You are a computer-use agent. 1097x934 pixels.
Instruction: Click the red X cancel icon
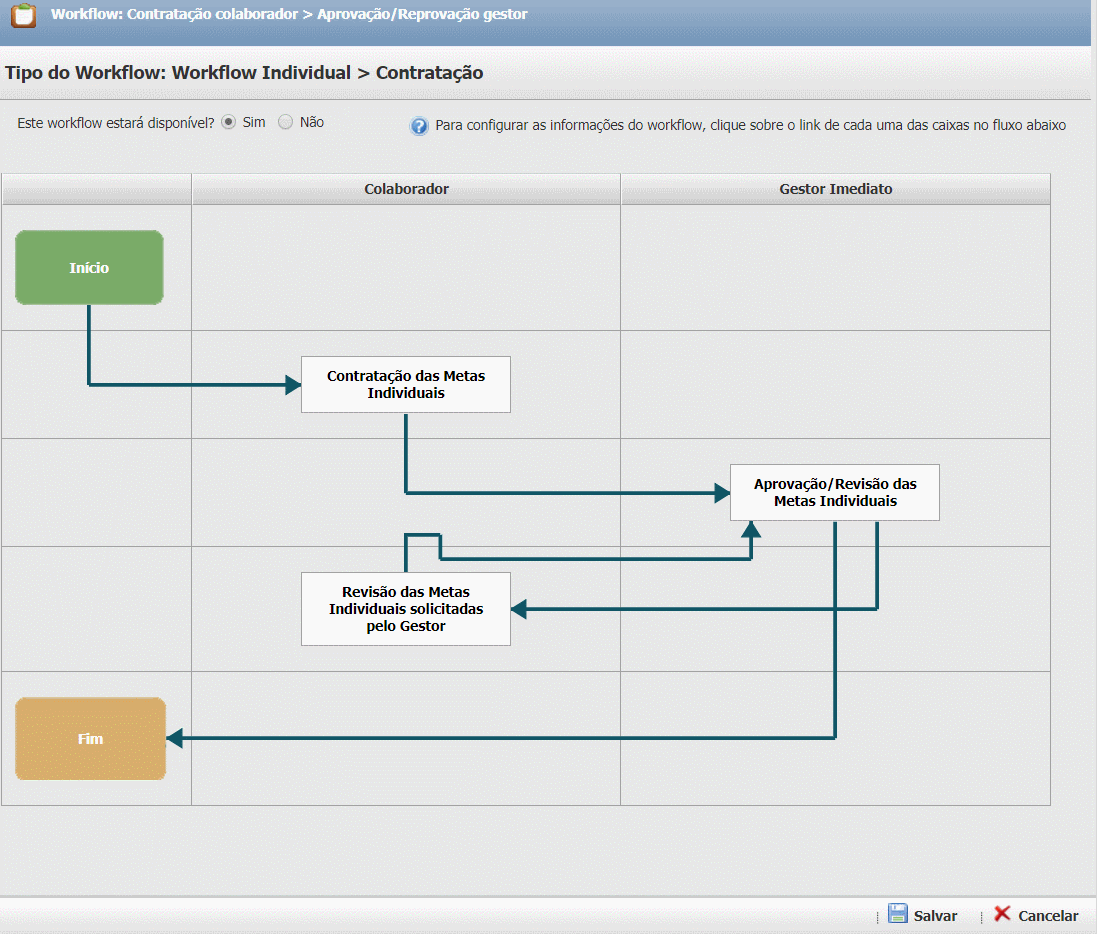[x=1002, y=914]
